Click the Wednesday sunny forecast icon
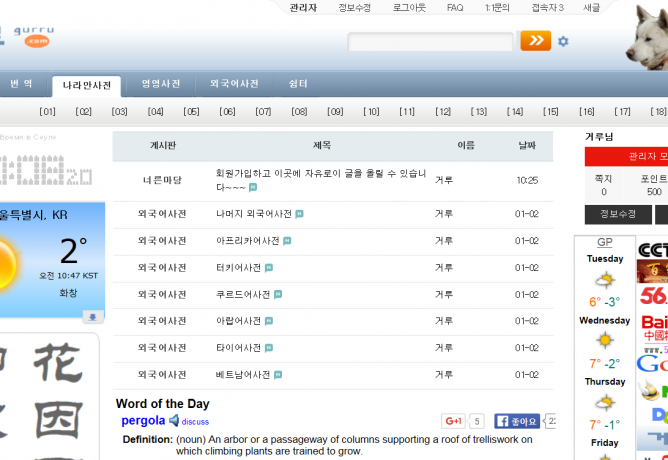Screen dimensions: 668x460 [605, 340]
